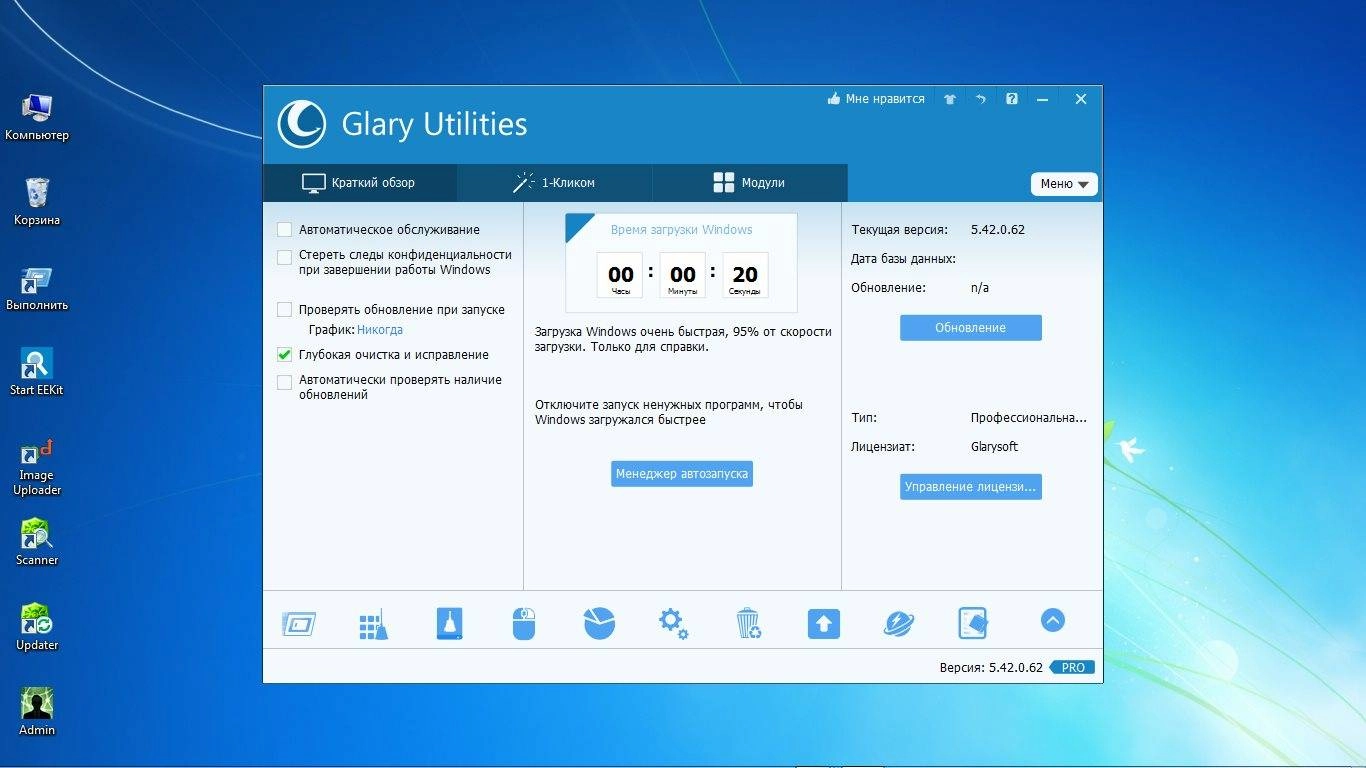Open the startup manager window icon

point(299,624)
